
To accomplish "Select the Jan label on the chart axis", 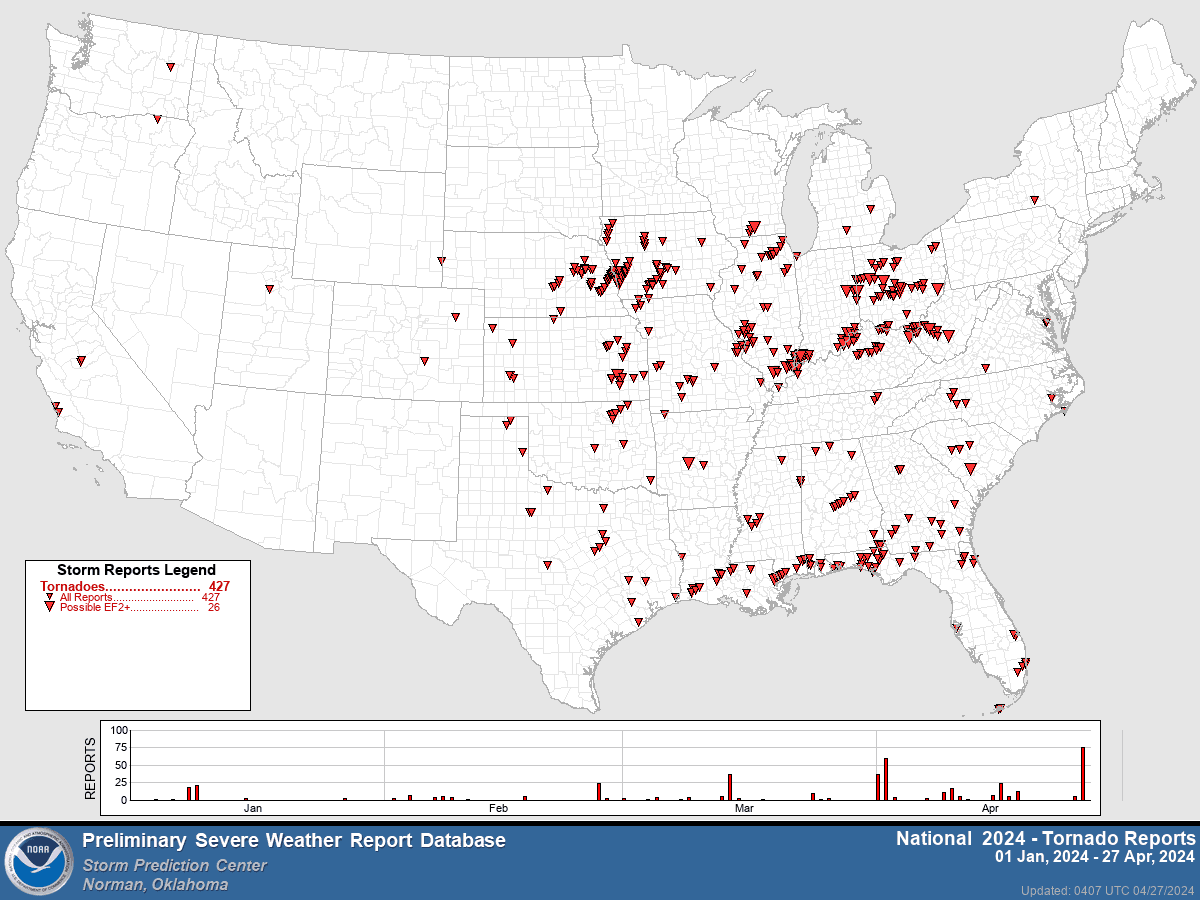I will click(253, 808).
